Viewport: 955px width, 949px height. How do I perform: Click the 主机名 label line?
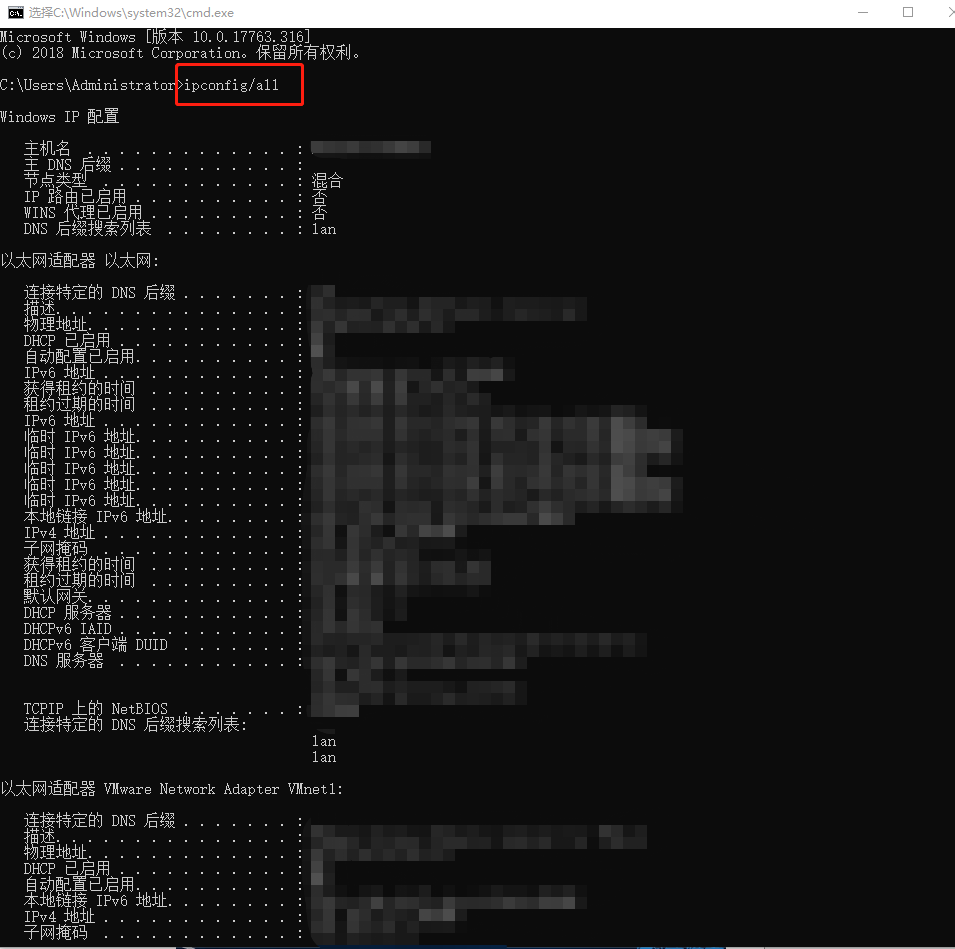pyautogui.click(x=163, y=149)
